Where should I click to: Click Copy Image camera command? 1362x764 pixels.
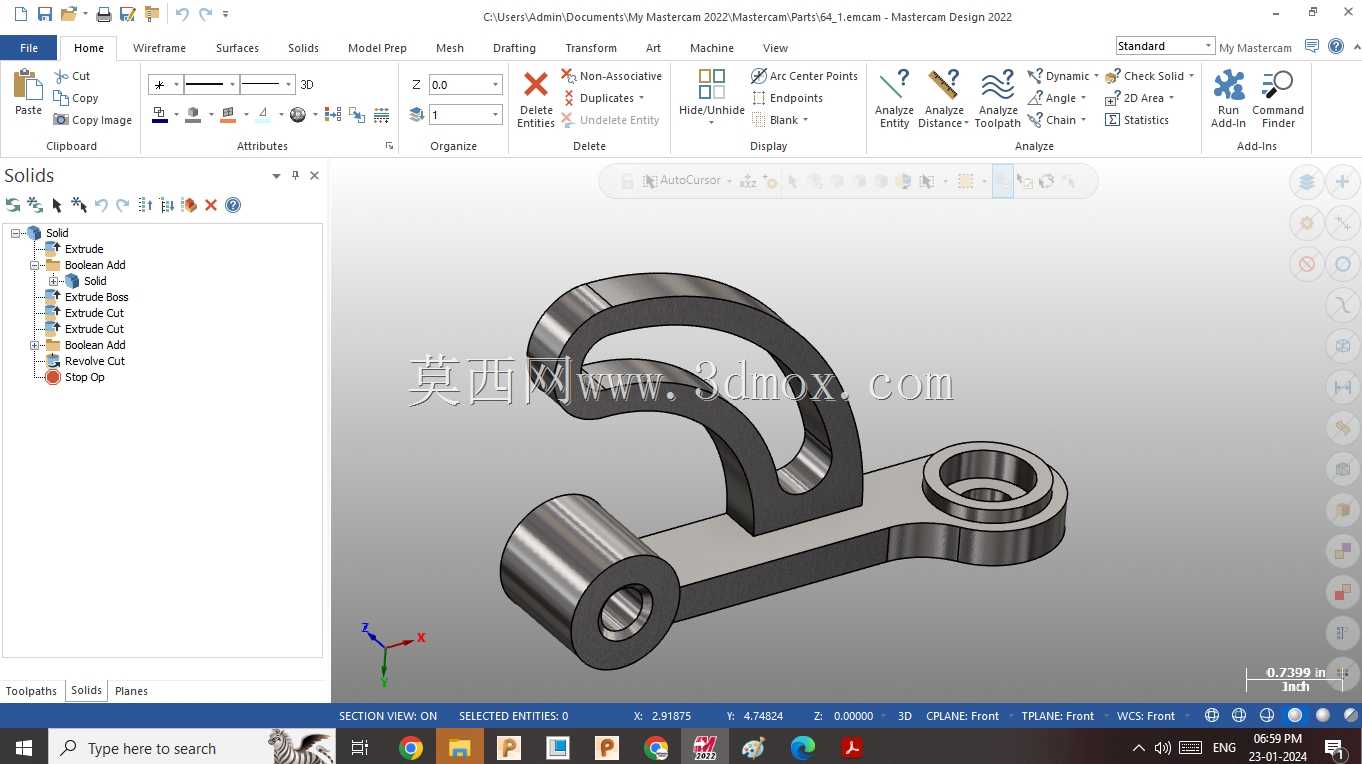click(x=93, y=120)
